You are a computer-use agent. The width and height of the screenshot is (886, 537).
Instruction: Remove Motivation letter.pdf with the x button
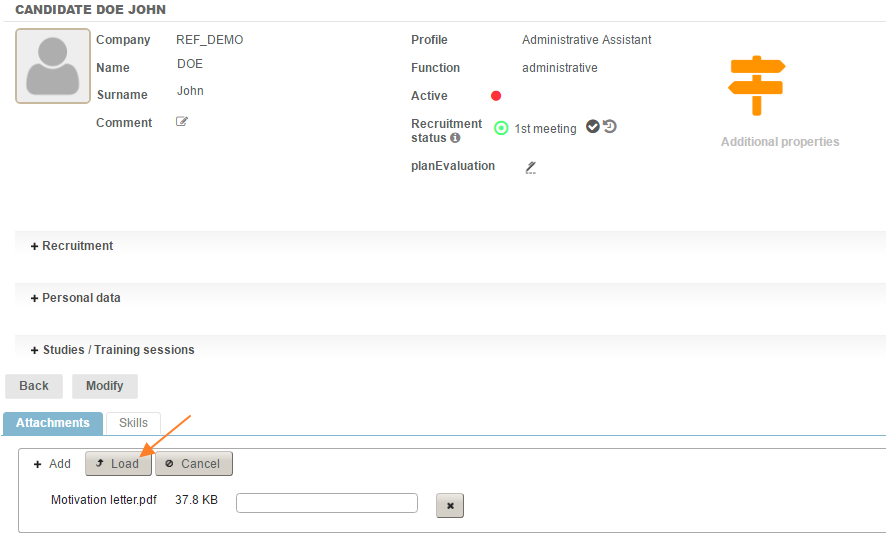[x=450, y=506]
